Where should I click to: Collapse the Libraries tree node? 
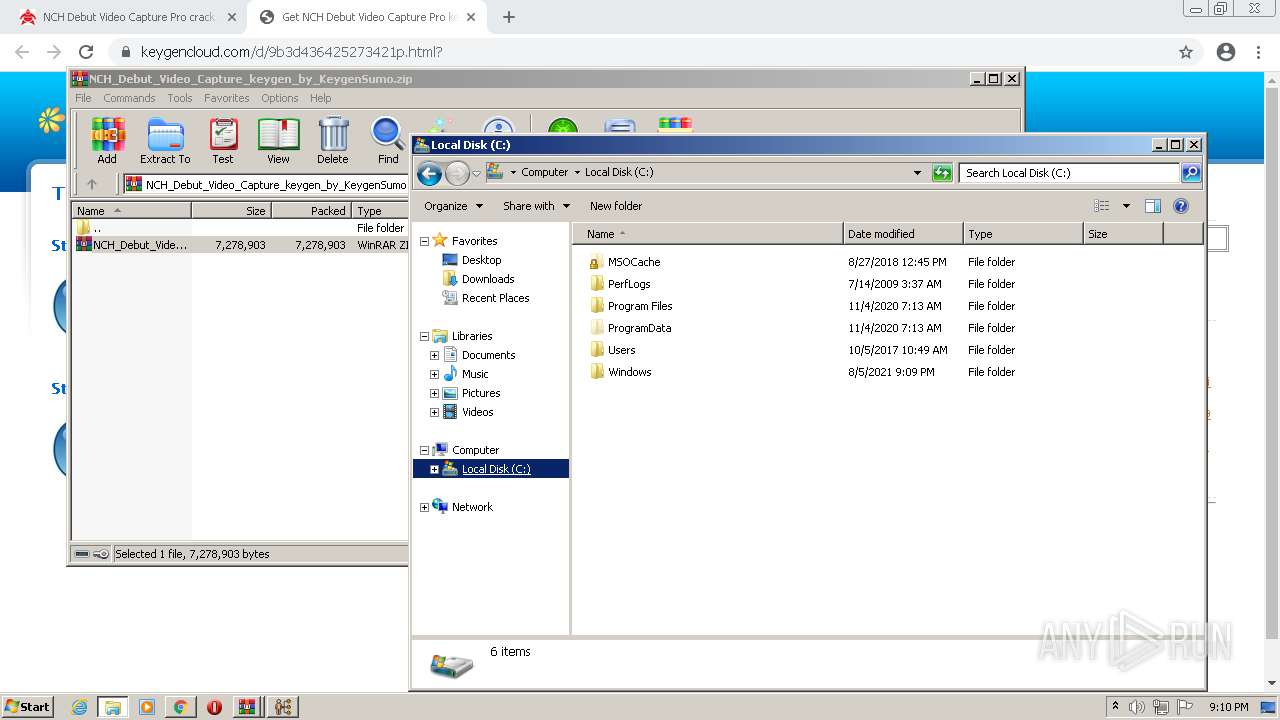(424, 336)
